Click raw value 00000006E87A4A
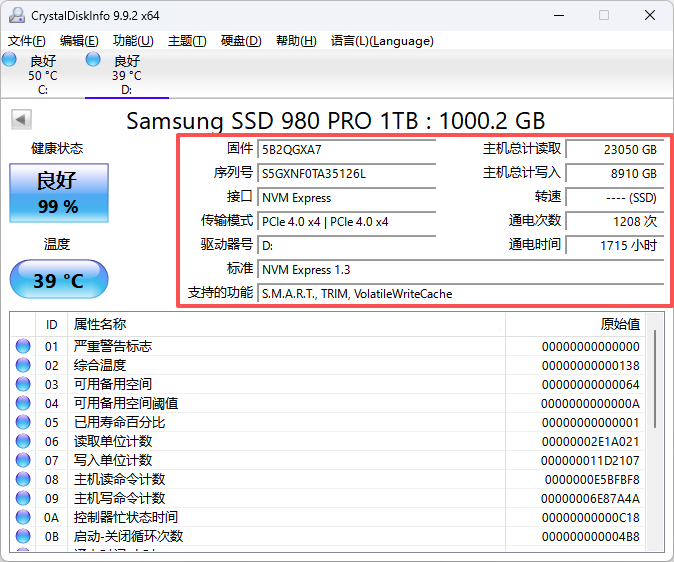The width and height of the screenshot is (674, 562). 590,498
